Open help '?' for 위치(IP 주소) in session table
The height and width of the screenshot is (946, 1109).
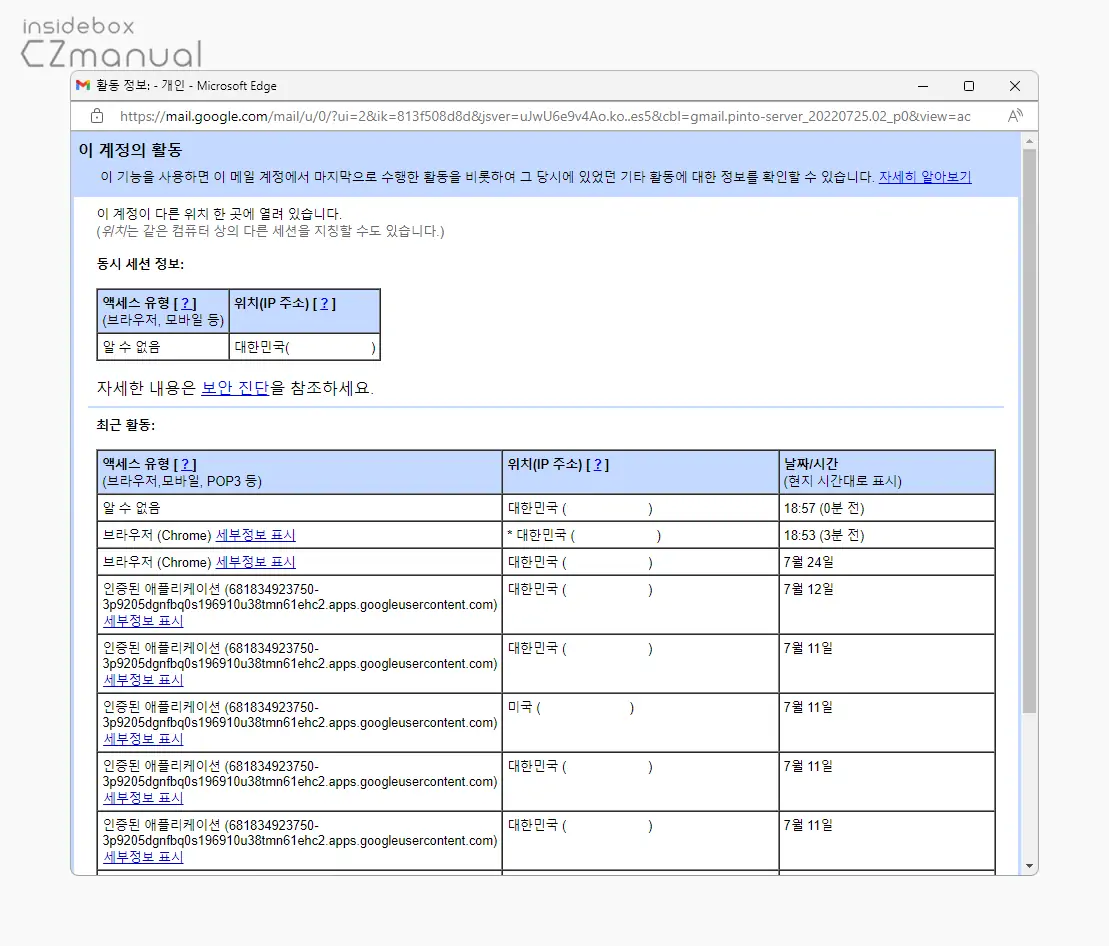[x=324, y=303]
